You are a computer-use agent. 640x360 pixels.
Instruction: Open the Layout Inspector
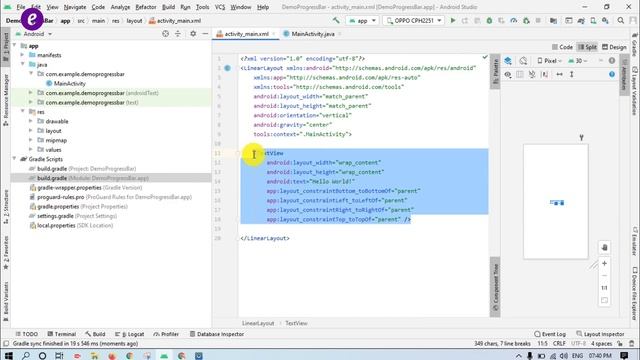(x=600, y=334)
